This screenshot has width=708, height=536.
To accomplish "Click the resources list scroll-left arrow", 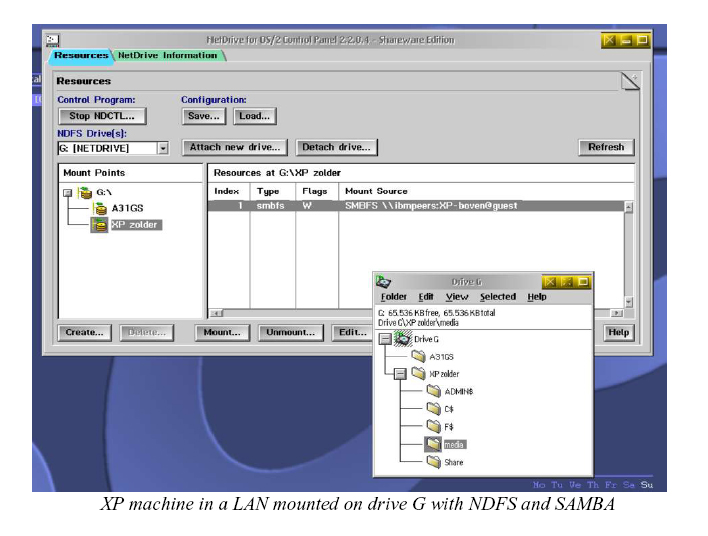I will 216,313.
